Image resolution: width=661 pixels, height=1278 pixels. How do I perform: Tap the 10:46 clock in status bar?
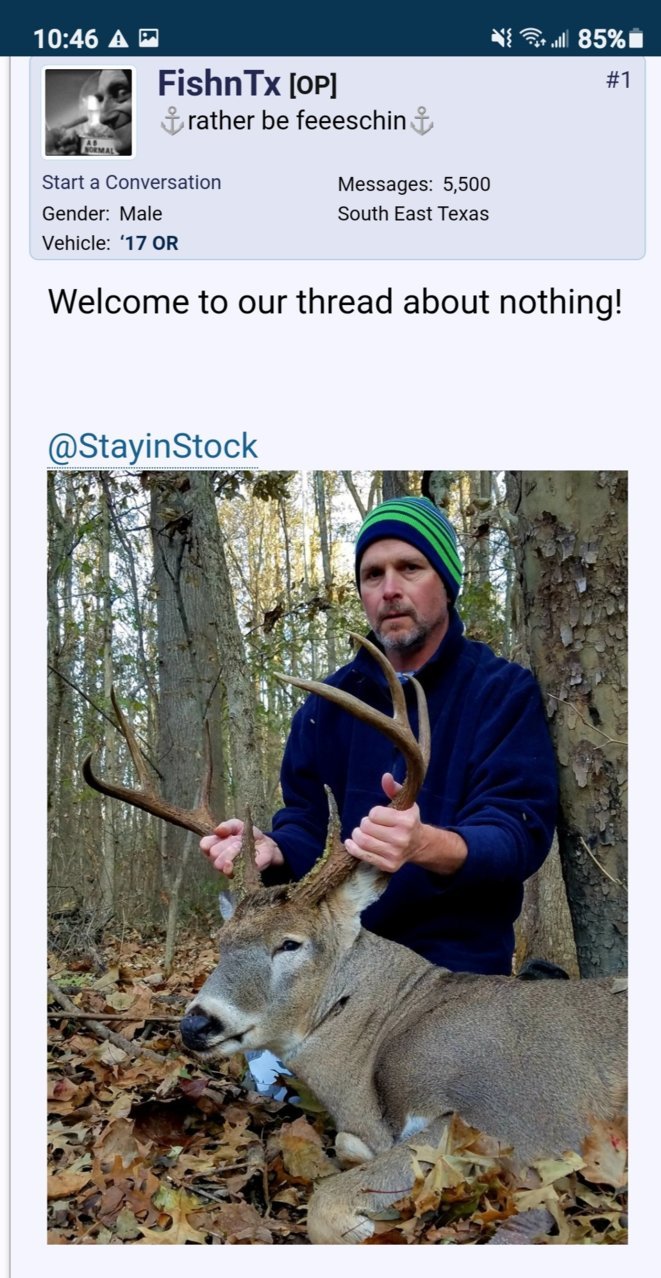(x=66, y=39)
